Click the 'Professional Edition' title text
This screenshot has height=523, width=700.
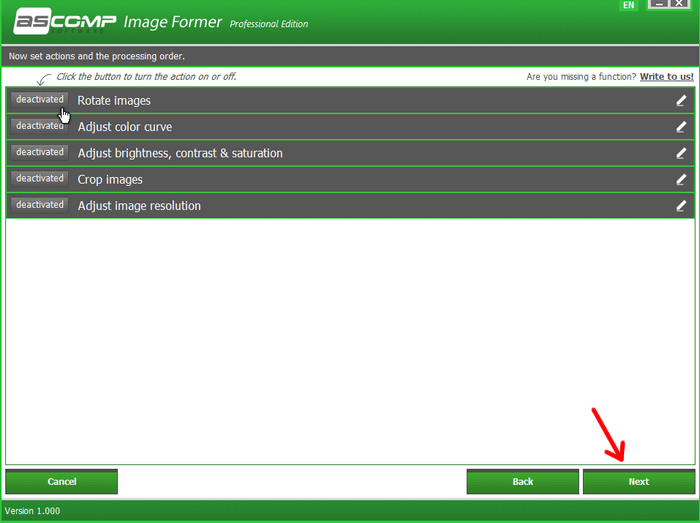269,24
